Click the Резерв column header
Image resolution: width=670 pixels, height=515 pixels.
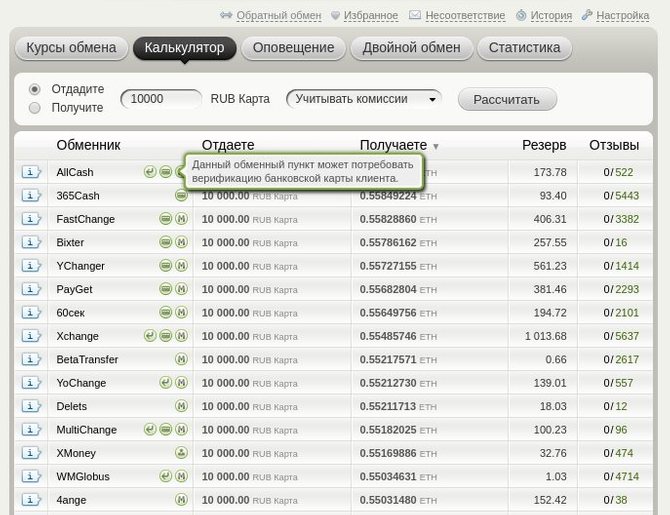[544, 145]
